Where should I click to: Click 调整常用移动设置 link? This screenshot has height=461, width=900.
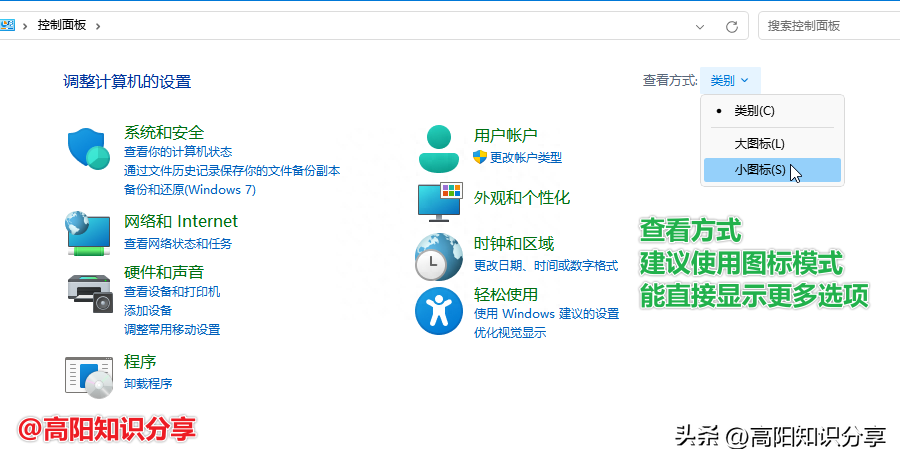tap(172, 330)
